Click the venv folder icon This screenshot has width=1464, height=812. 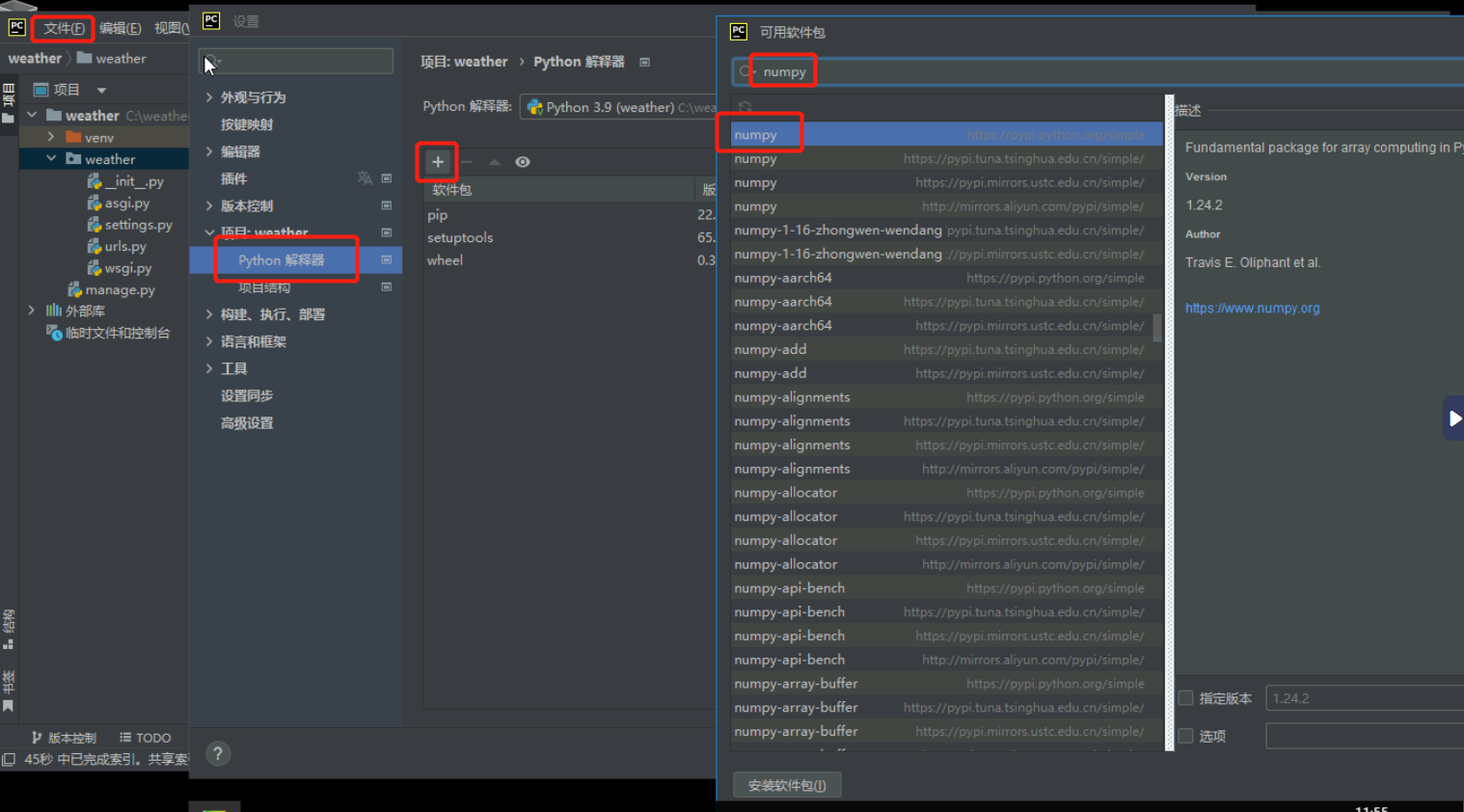click(73, 137)
